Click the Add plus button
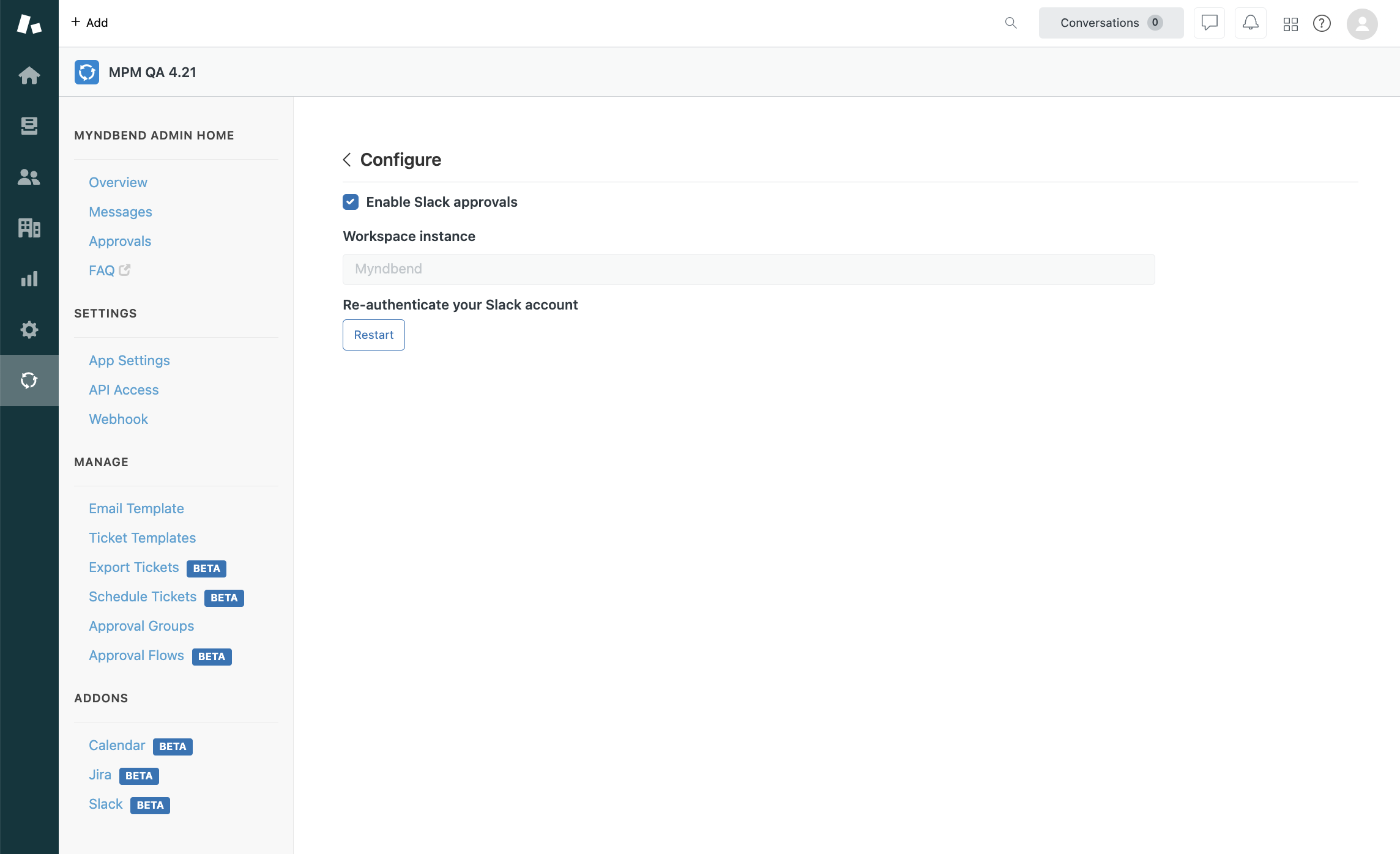This screenshot has width=1400, height=854. 89,23
